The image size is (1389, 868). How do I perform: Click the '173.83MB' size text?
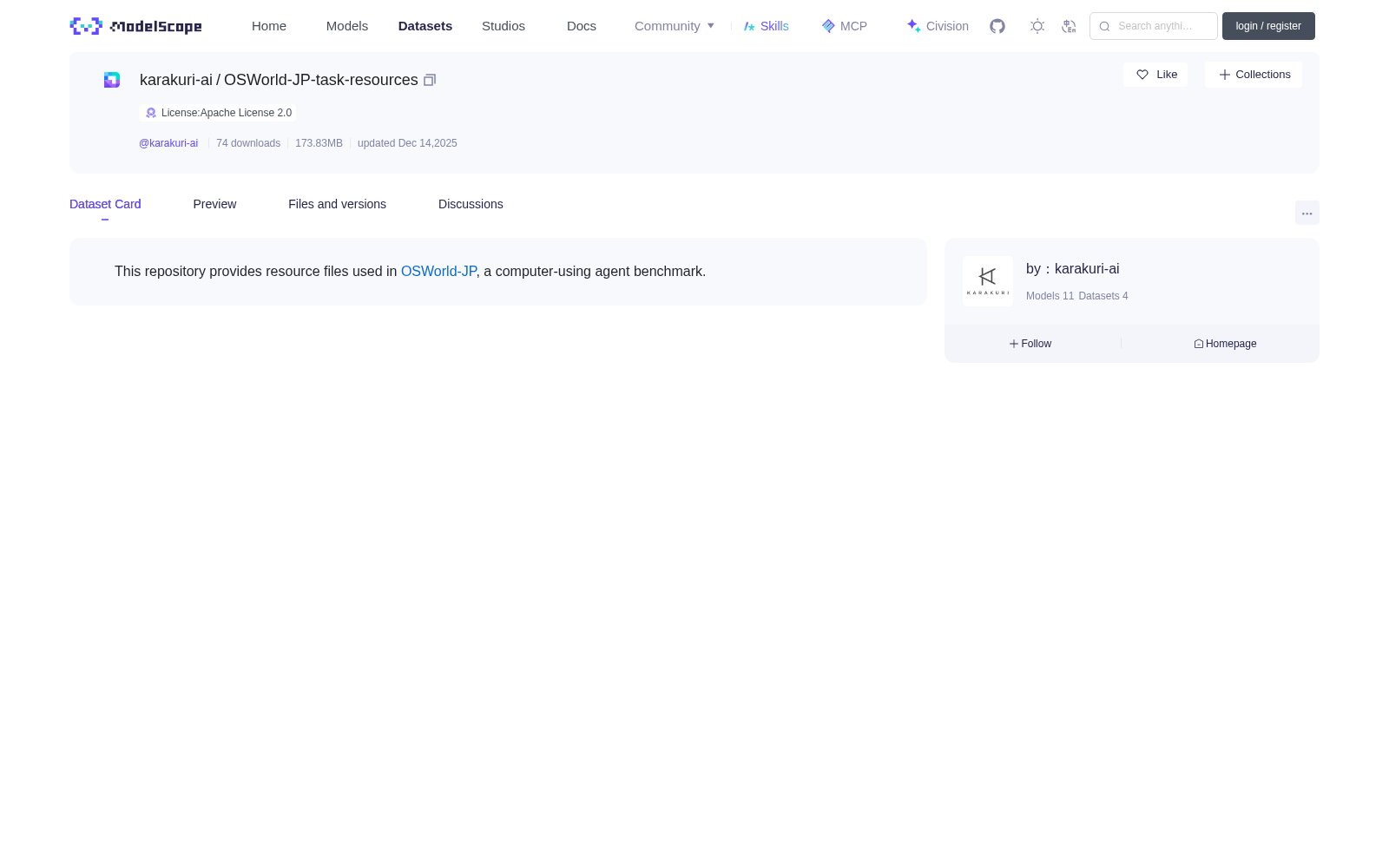click(319, 143)
